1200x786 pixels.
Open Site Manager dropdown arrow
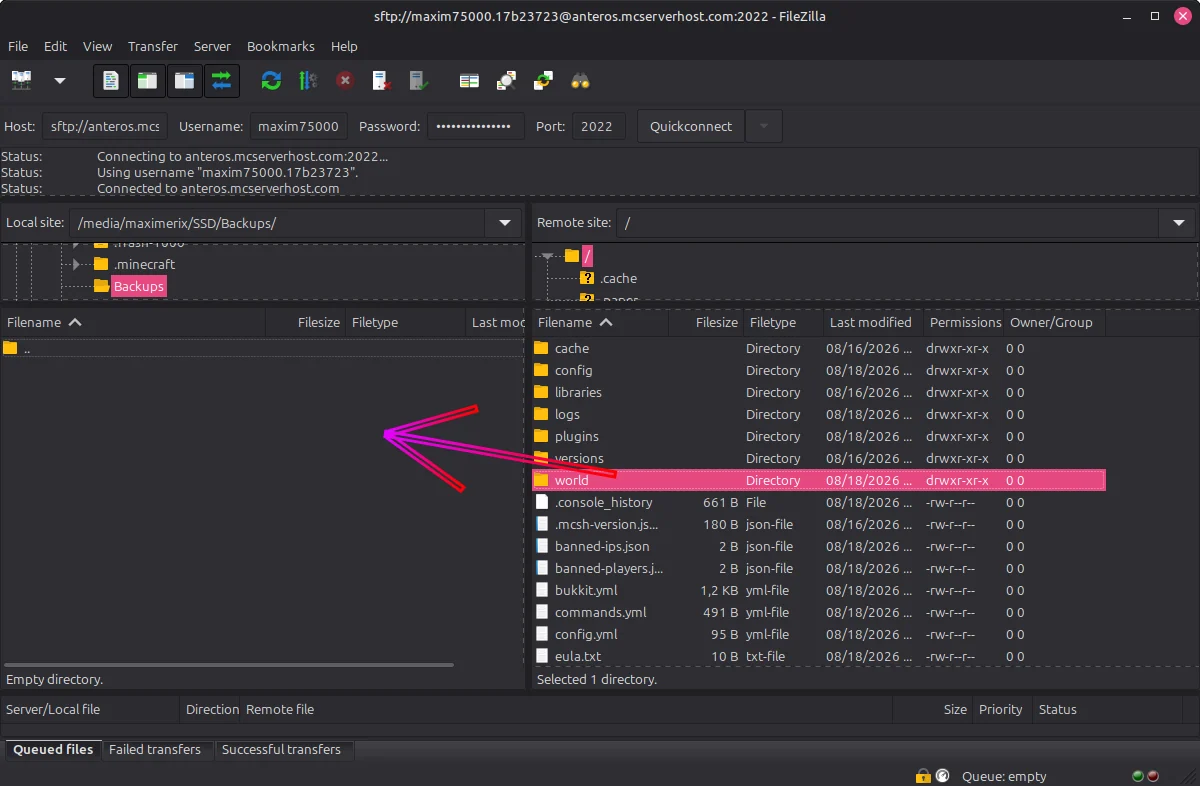pyautogui.click(x=60, y=80)
